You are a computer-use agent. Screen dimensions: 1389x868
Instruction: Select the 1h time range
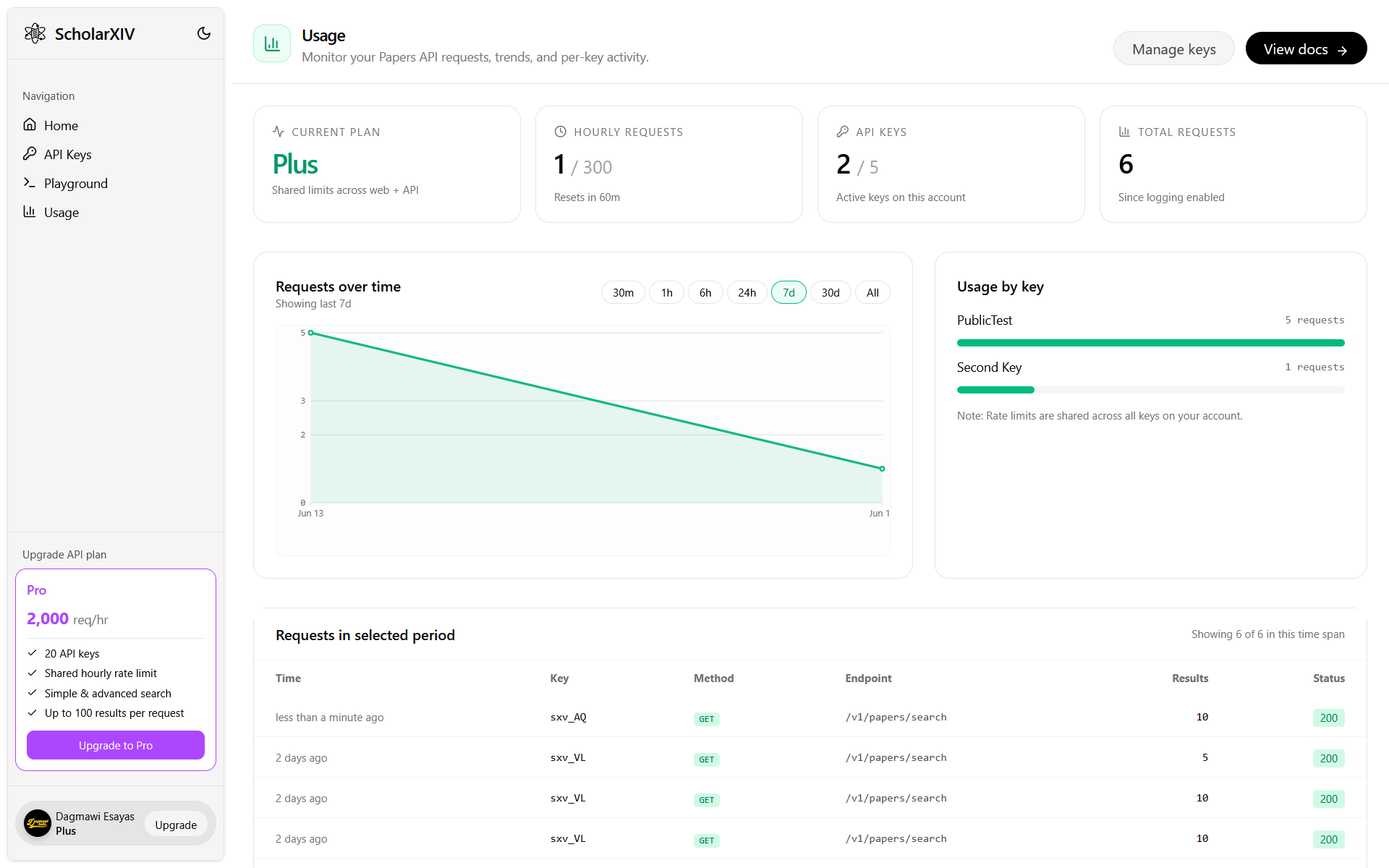click(x=666, y=292)
